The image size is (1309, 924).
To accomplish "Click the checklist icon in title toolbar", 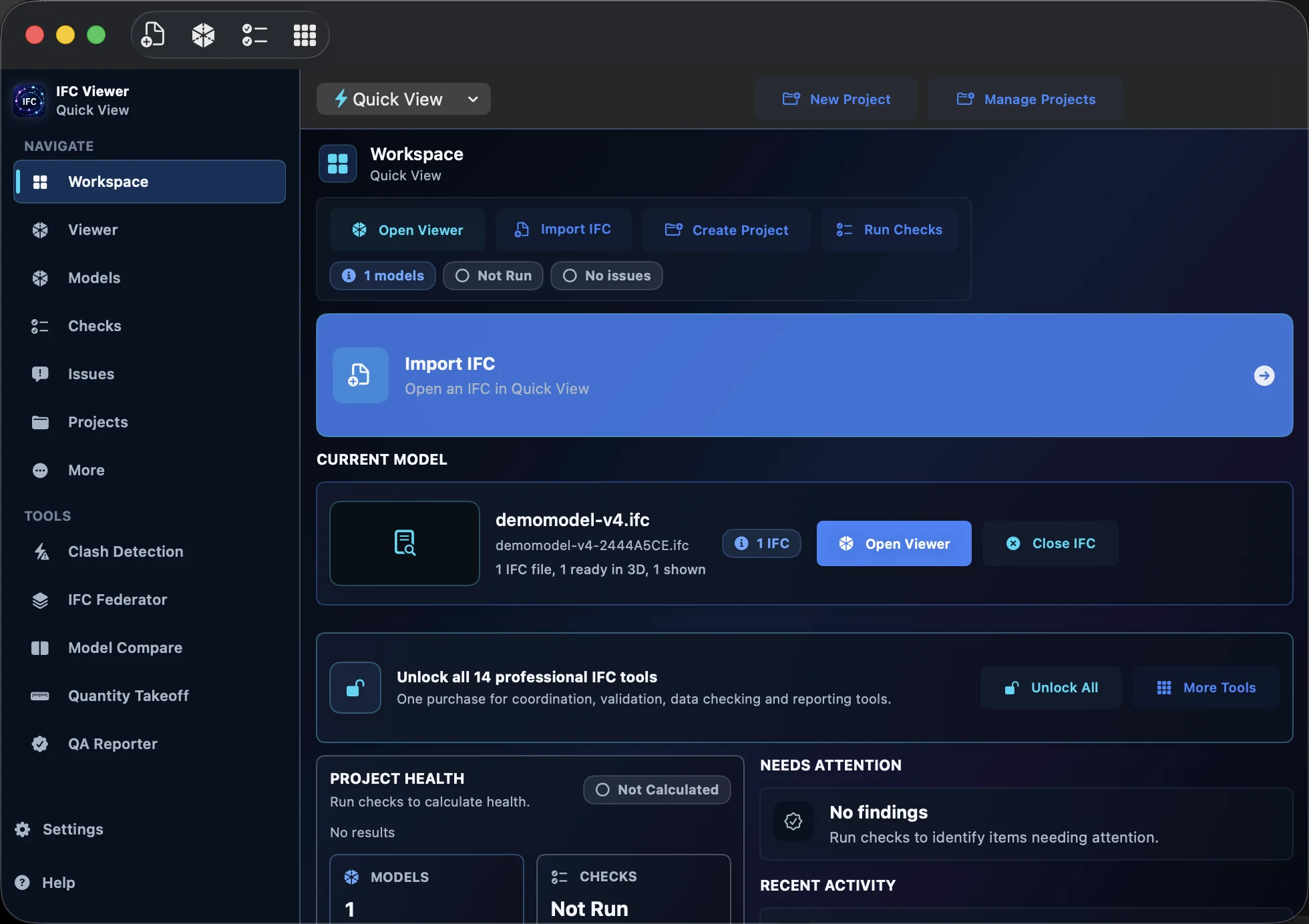I will click(254, 35).
